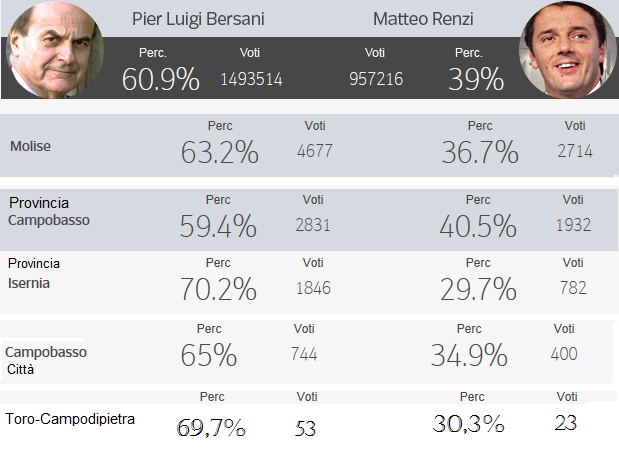Click the 40.5% Campobasso province percentage
Image resolution: width=619 pixels, height=449 pixels.
click(x=478, y=226)
